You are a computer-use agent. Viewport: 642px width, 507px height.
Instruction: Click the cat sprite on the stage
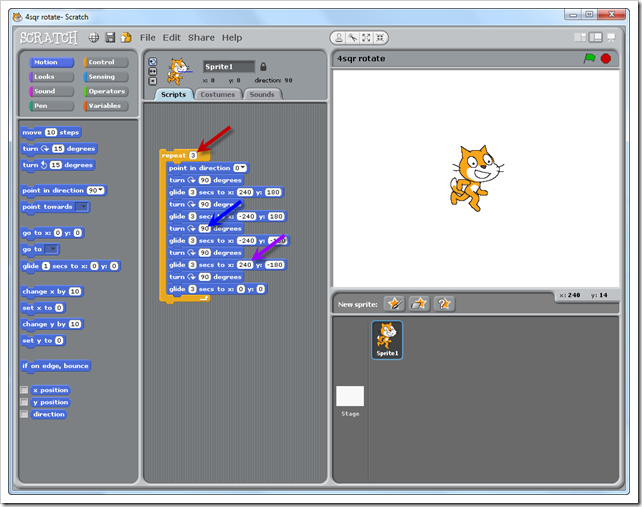click(x=476, y=178)
